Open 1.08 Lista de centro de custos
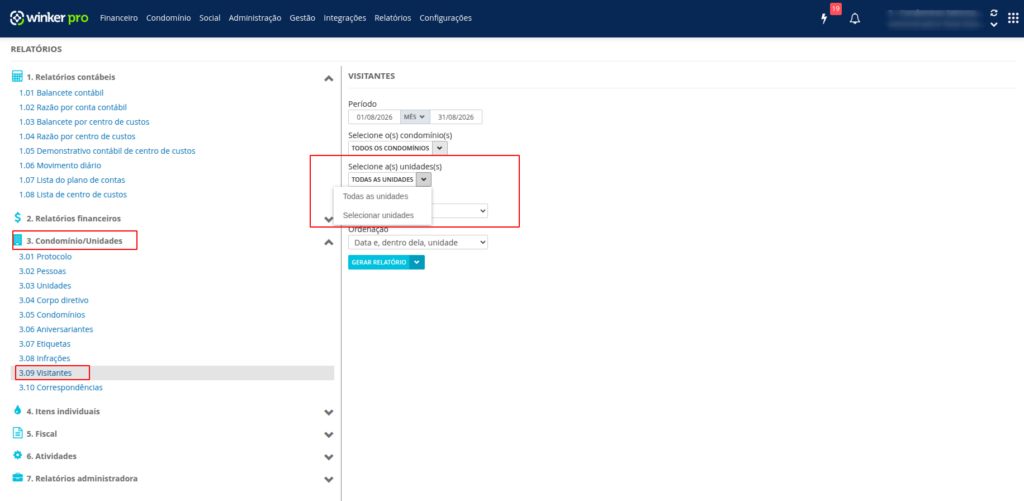The width and height of the screenshot is (1024, 501). point(73,194)
